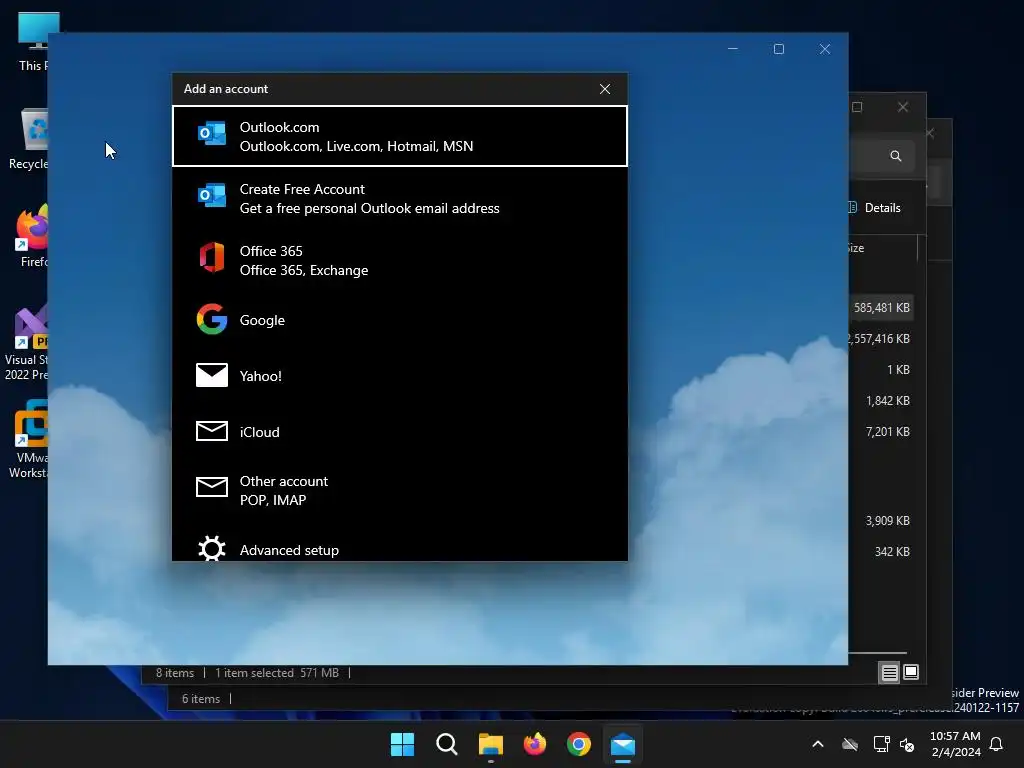Choose Other account POP, IMAP
This screenshot has width=1024, height=768.
click(x=400, y=490)
